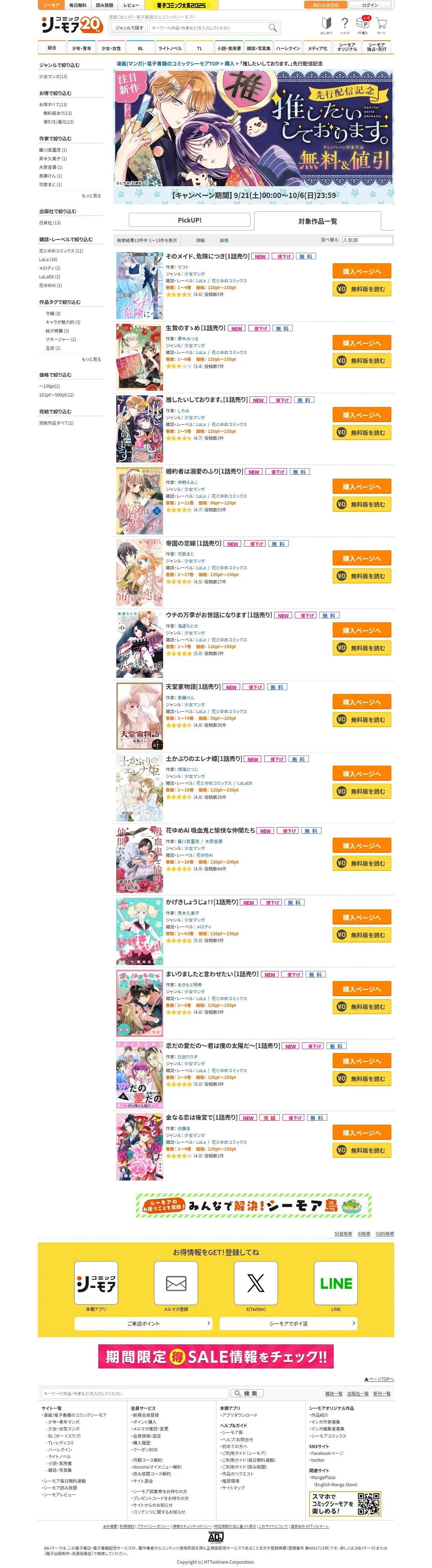Click the LINE registration icon
Image resolution: width=432 pixels, height=1568 pixels.
point(336,1283)
